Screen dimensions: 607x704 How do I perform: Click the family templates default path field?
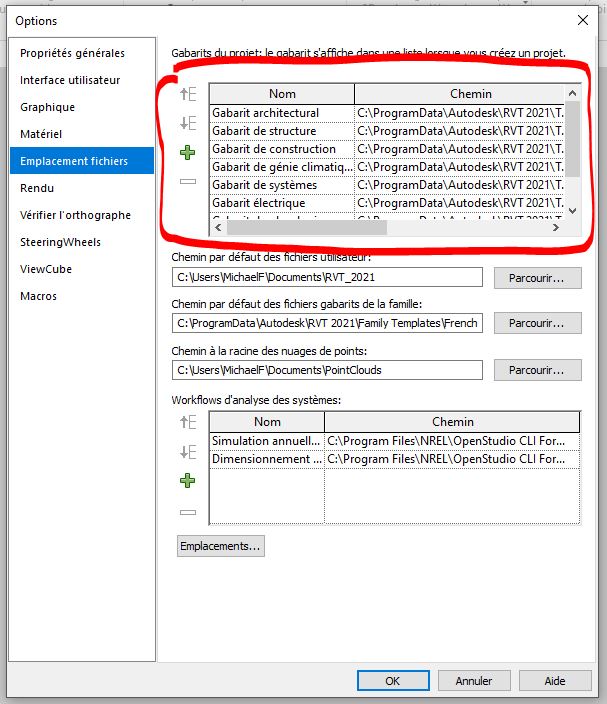327,323
